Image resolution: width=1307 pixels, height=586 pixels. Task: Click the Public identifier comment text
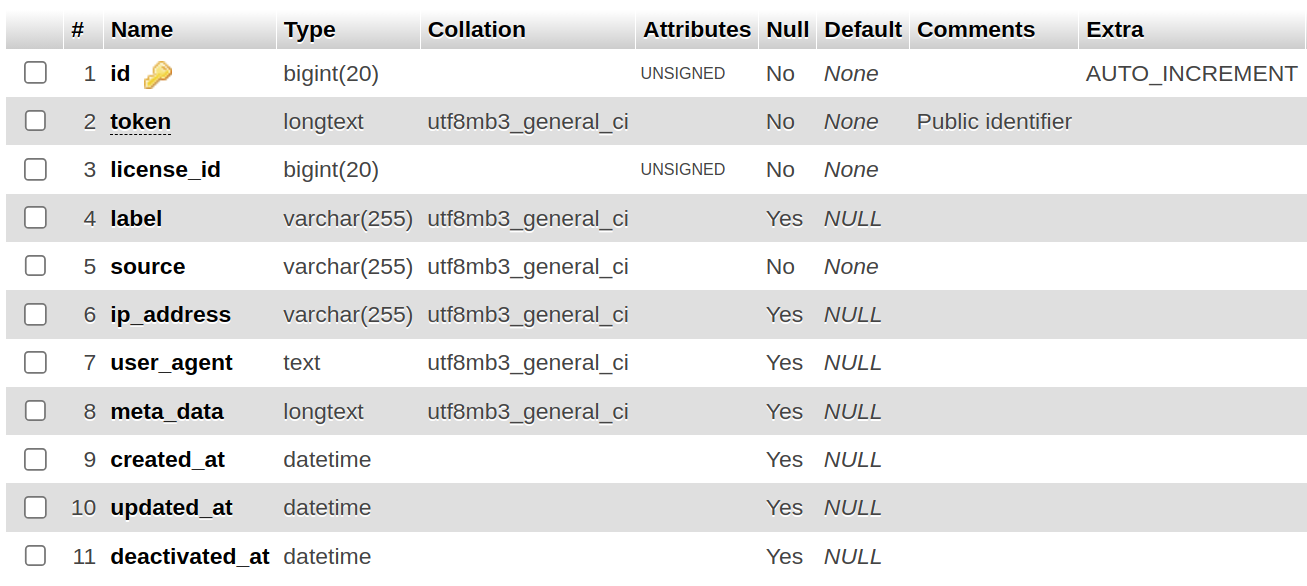pyautogui.click(x=994, y=122)
